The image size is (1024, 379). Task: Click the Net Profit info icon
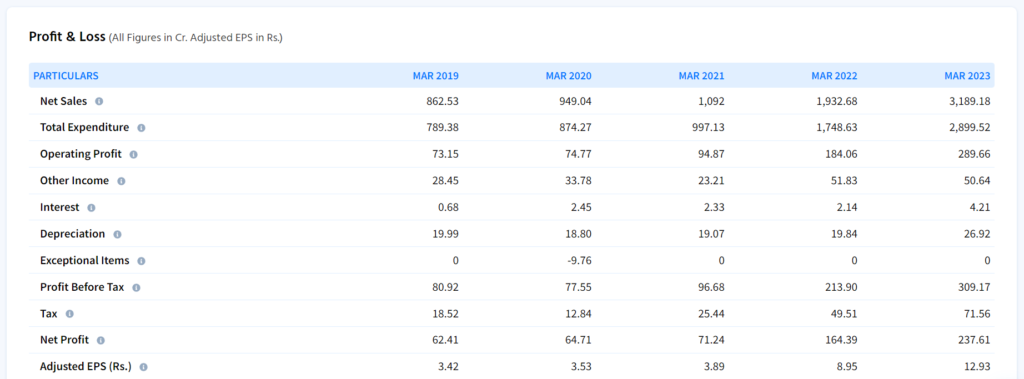[101, 340]
